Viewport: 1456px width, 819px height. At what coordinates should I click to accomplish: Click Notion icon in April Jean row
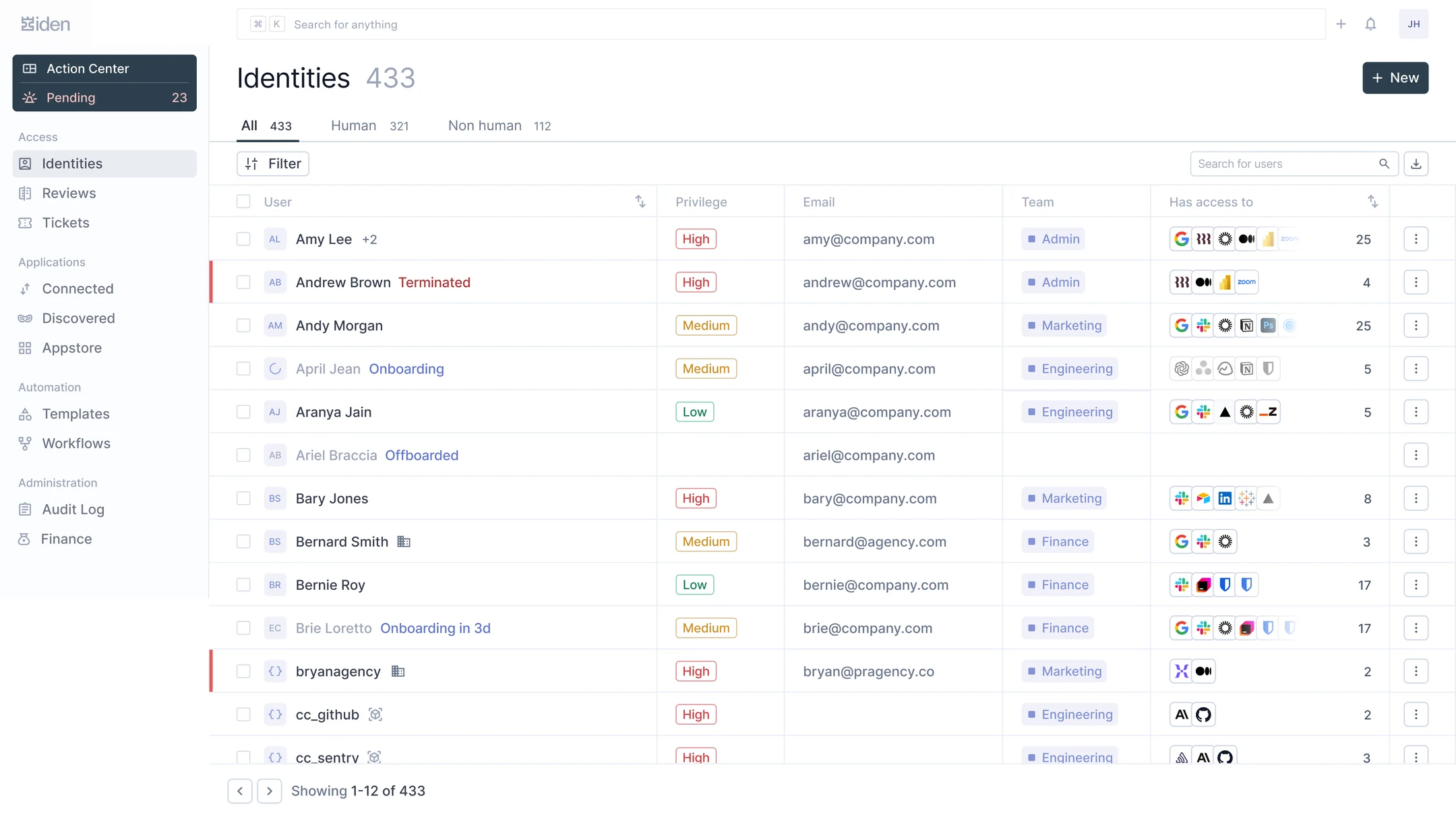pyautogui.click(x=1247, y=369)
